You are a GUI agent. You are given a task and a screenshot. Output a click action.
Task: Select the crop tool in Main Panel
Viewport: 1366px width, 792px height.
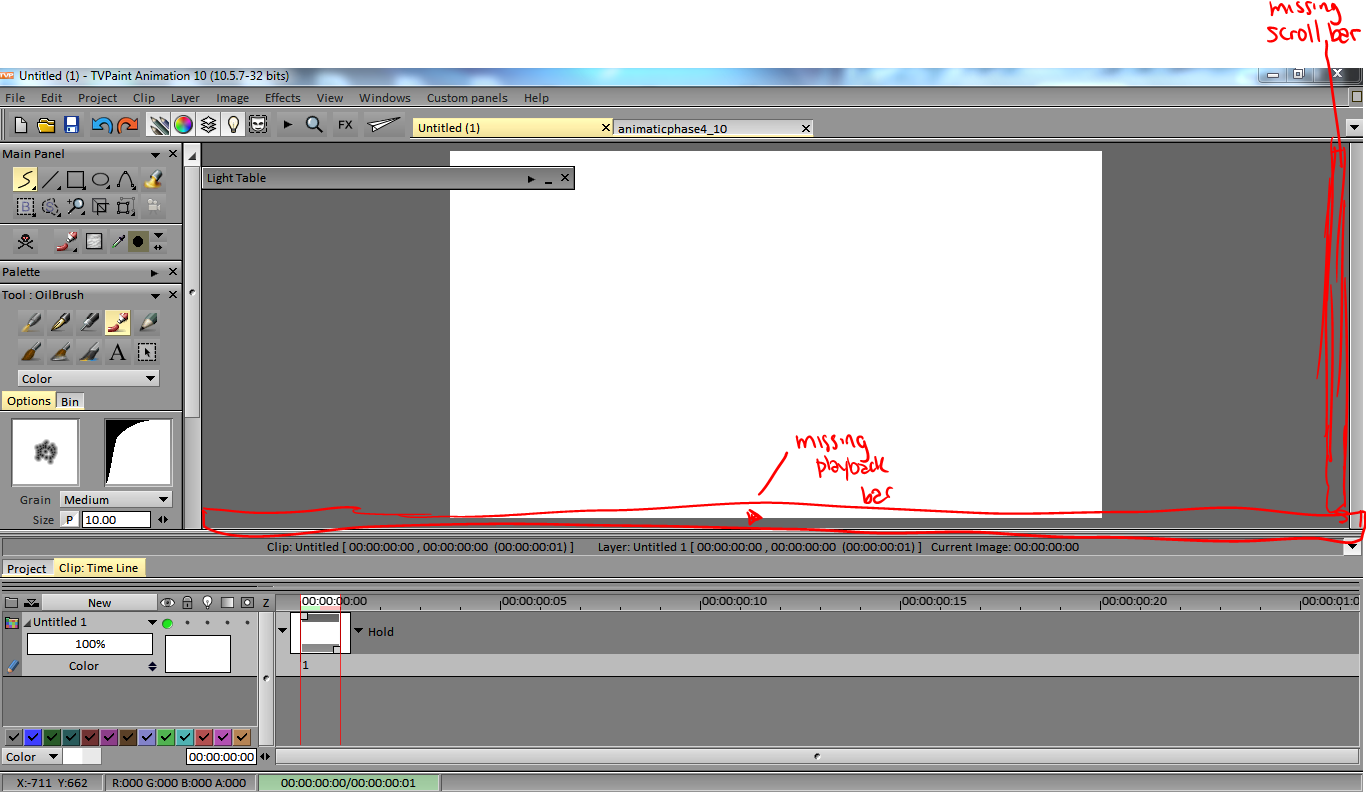(x=100, y=207)
